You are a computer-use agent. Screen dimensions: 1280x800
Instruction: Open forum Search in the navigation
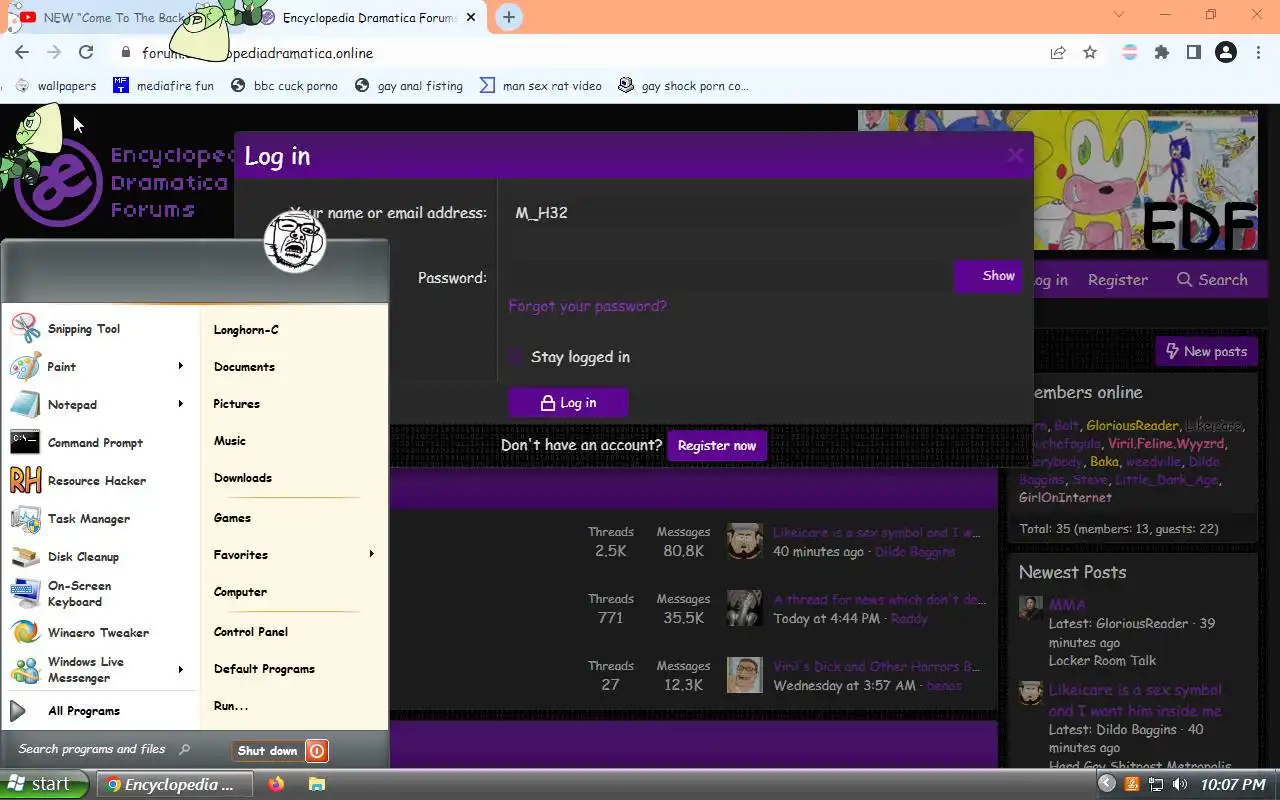[x=1212, y=280]
